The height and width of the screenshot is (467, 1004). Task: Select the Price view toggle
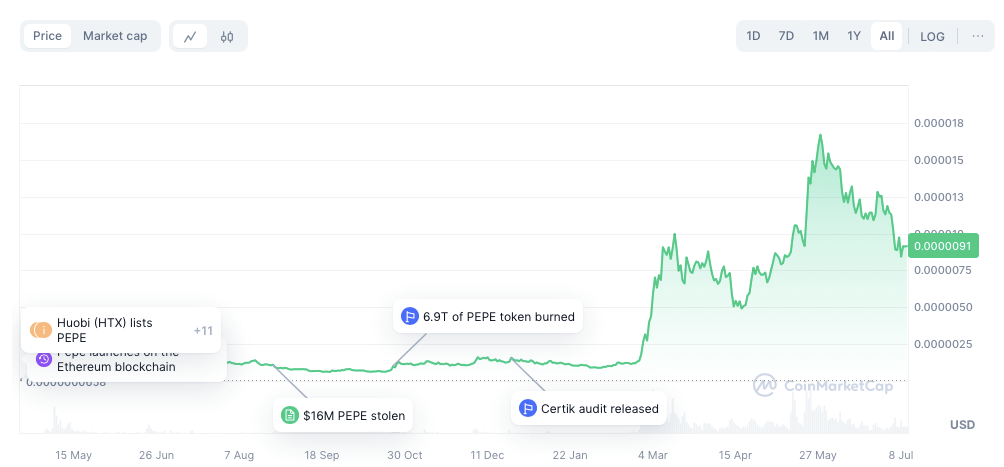(x=47, y=36)
